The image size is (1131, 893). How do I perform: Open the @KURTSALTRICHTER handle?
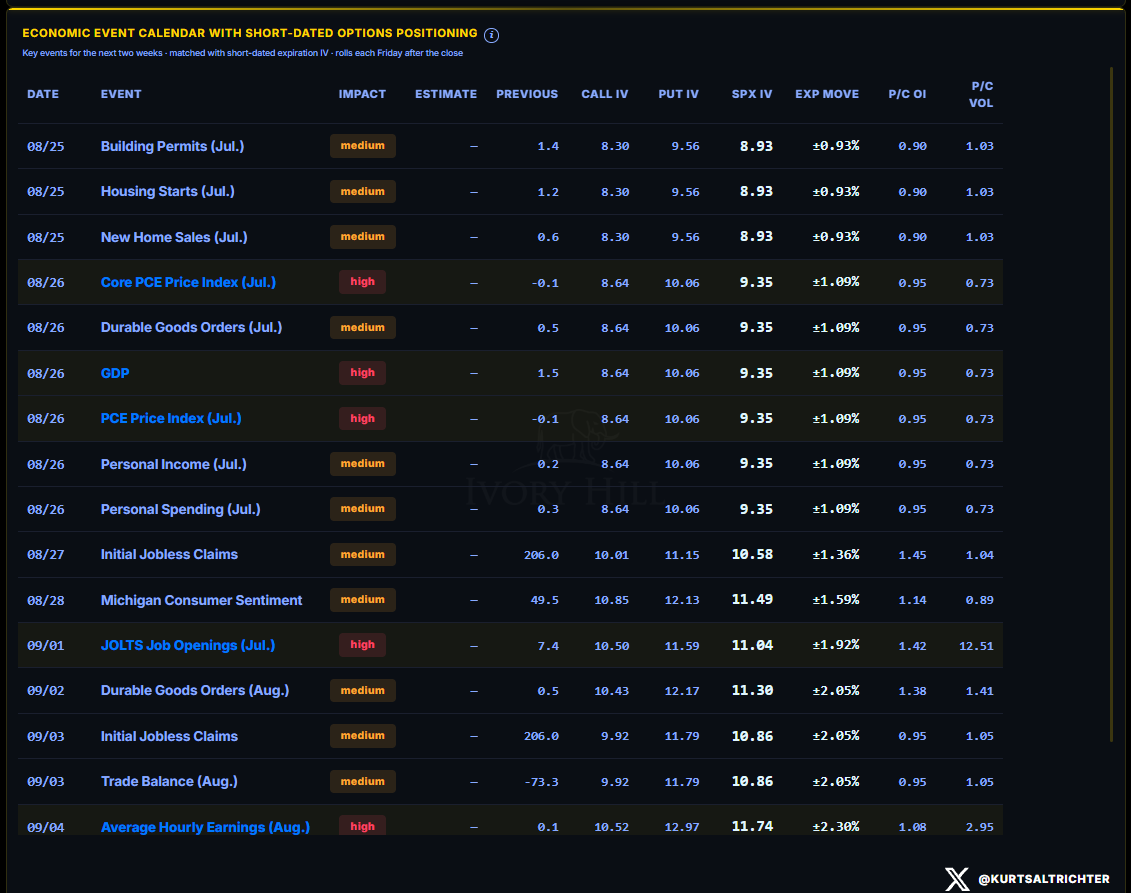(1044, 879)
